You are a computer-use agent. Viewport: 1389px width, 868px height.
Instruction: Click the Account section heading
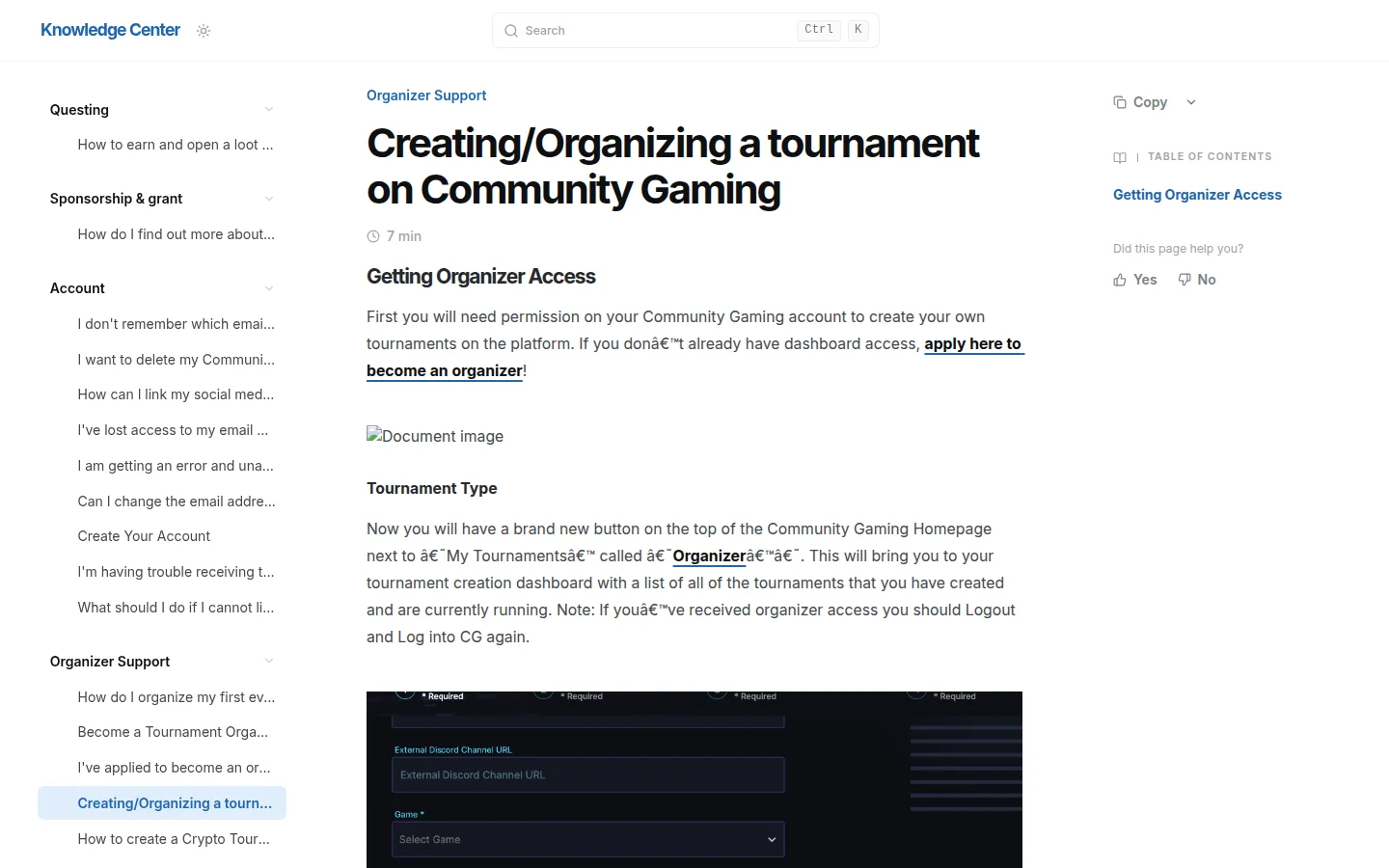(x=77, y=288)
